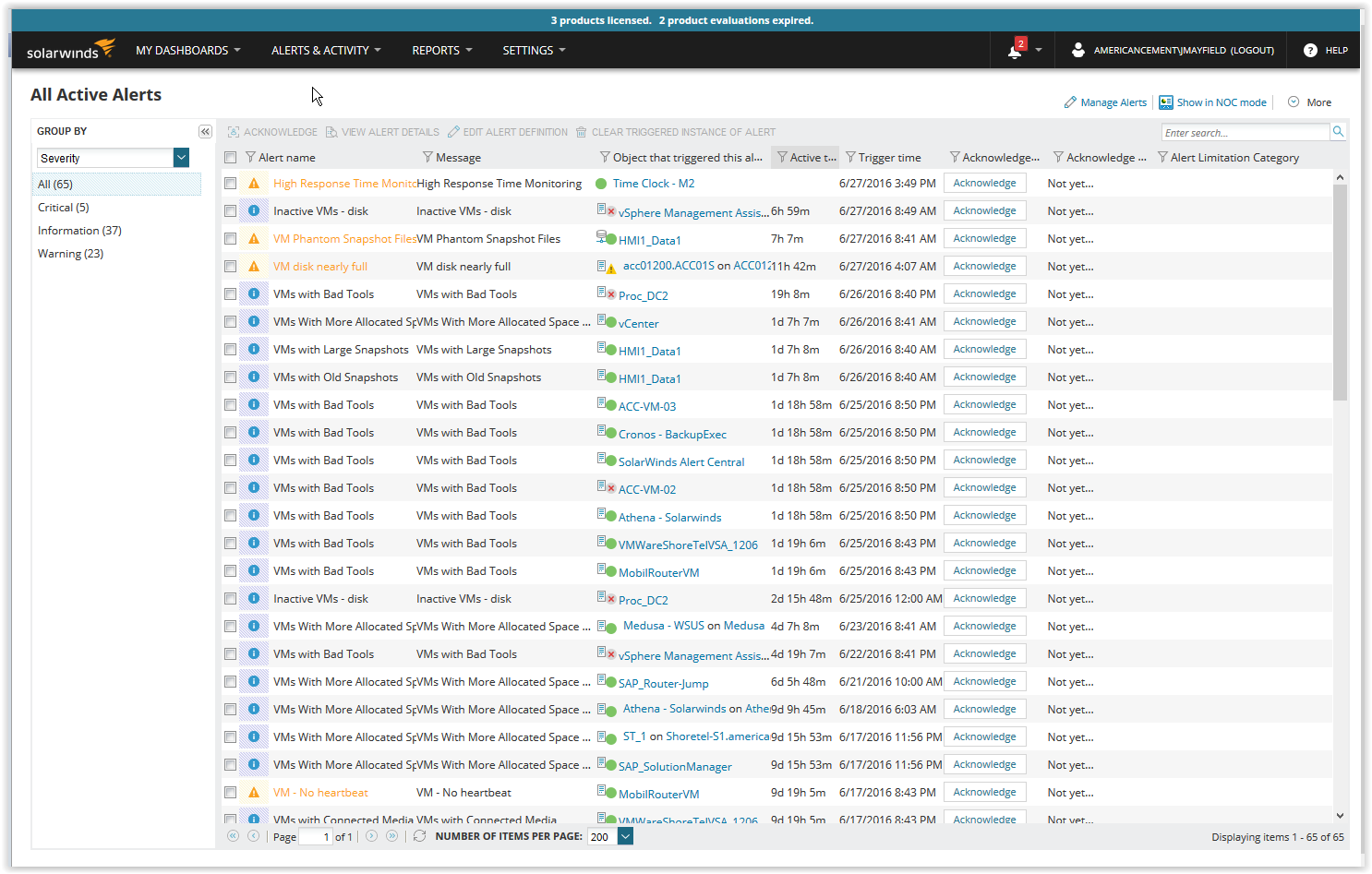Viewport: 1372px width, 874px height.
Task: Check the Time 6/25/2016 12:00 AM row
Action: [x=230, y=599]
